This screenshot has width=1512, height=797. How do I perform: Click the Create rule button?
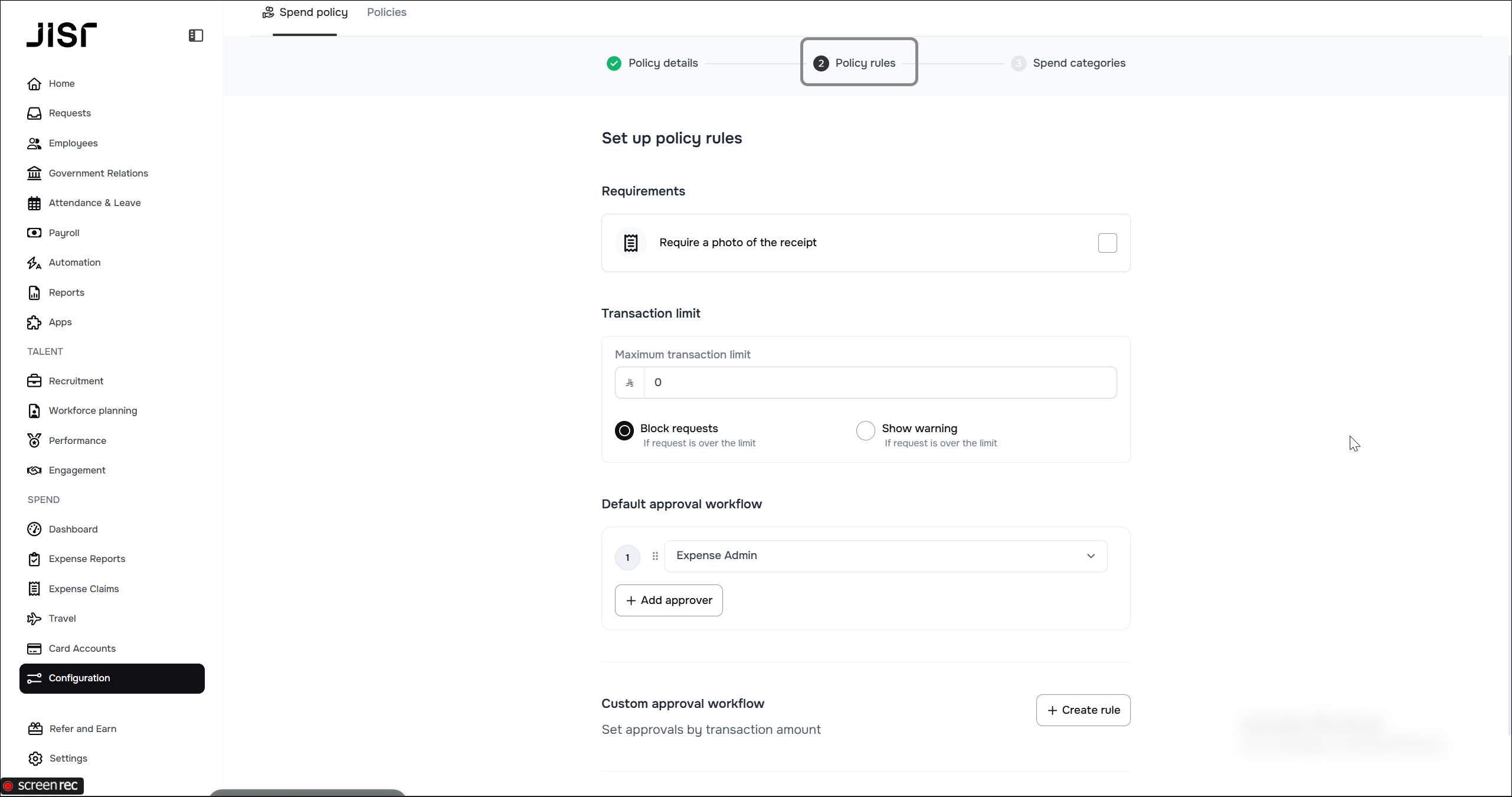1083,710
